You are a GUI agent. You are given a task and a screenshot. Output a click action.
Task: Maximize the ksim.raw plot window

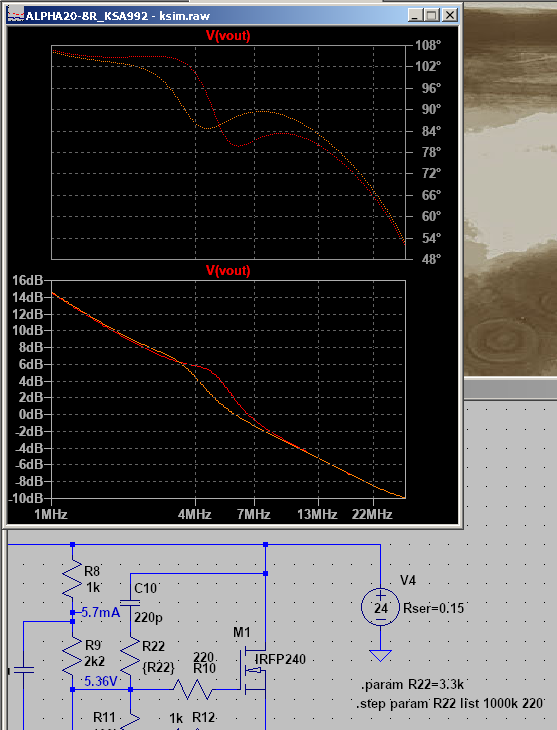431,15
